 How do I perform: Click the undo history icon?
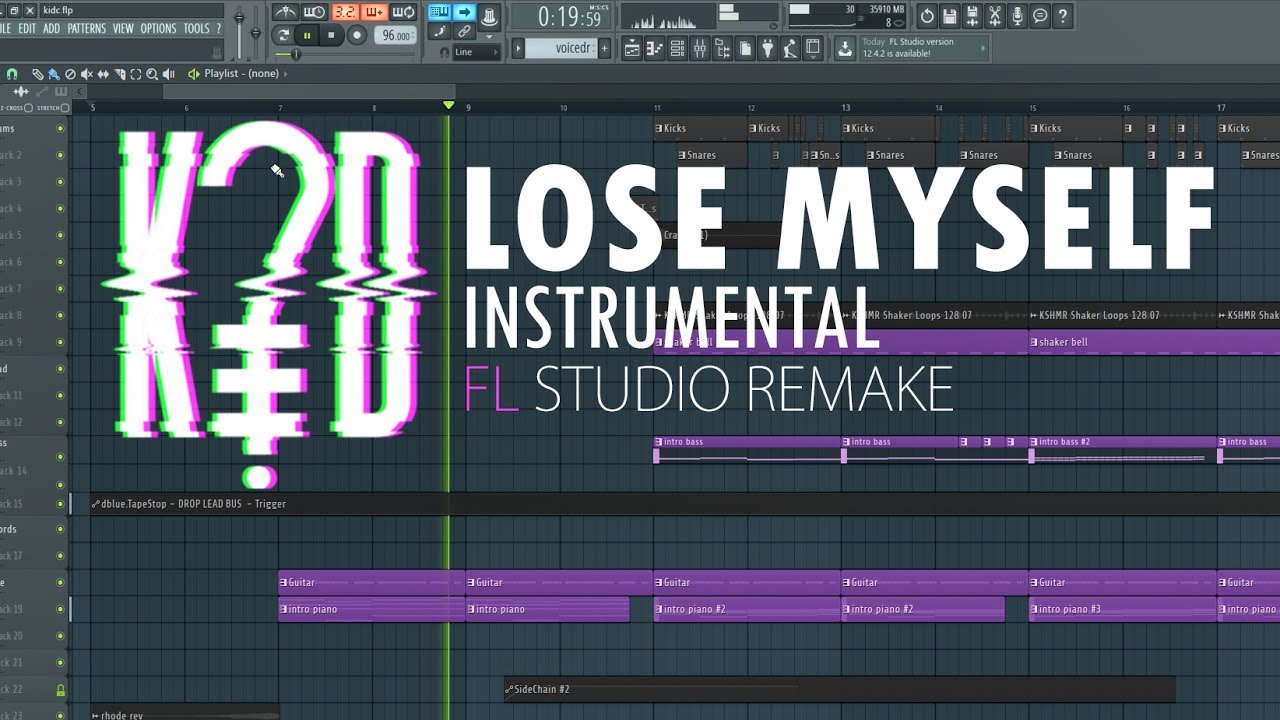tap(927, 16)
